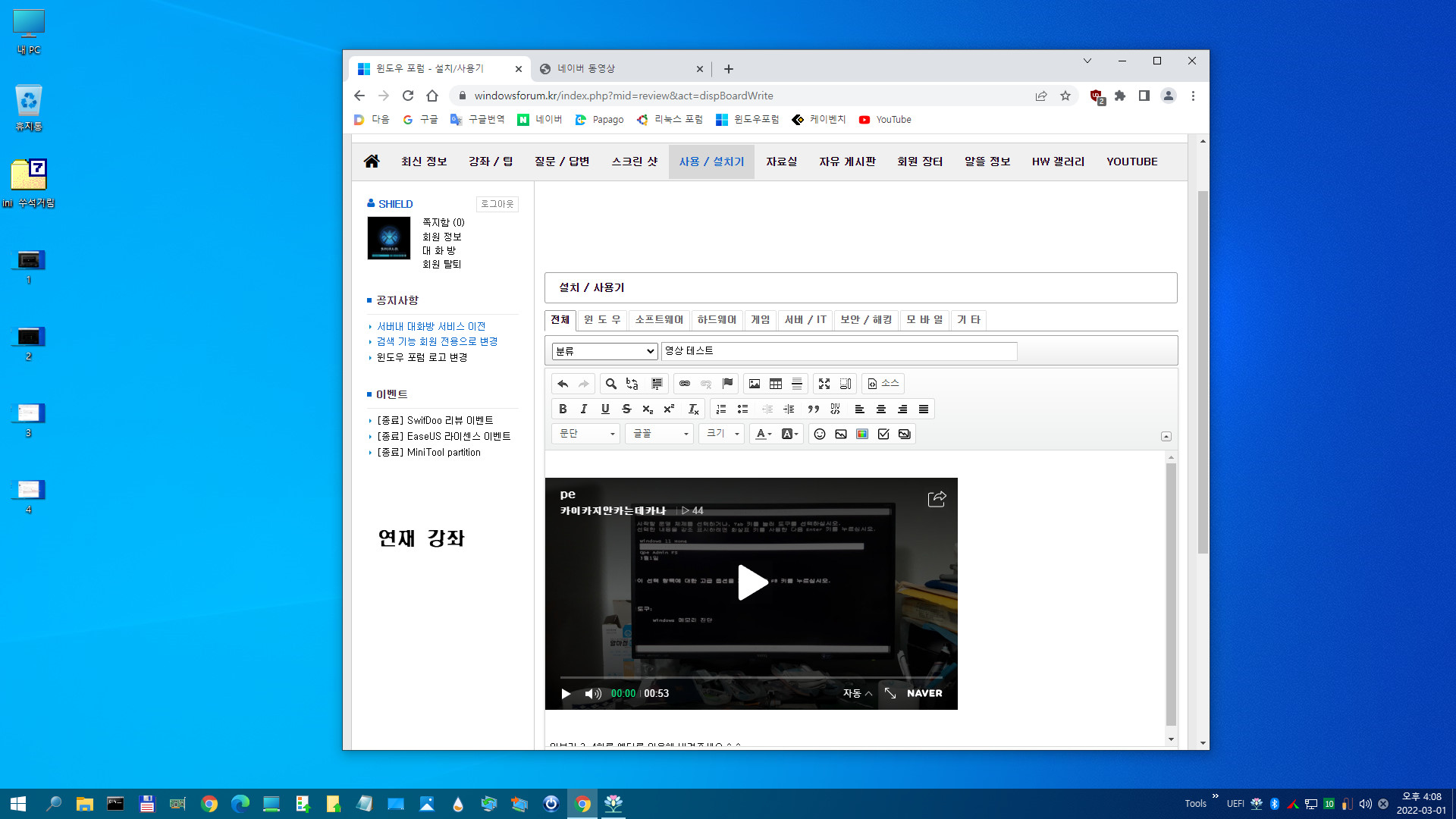Toggle center text alignment
Screen dimensions: 1456x819
click(x=881, y=409)
